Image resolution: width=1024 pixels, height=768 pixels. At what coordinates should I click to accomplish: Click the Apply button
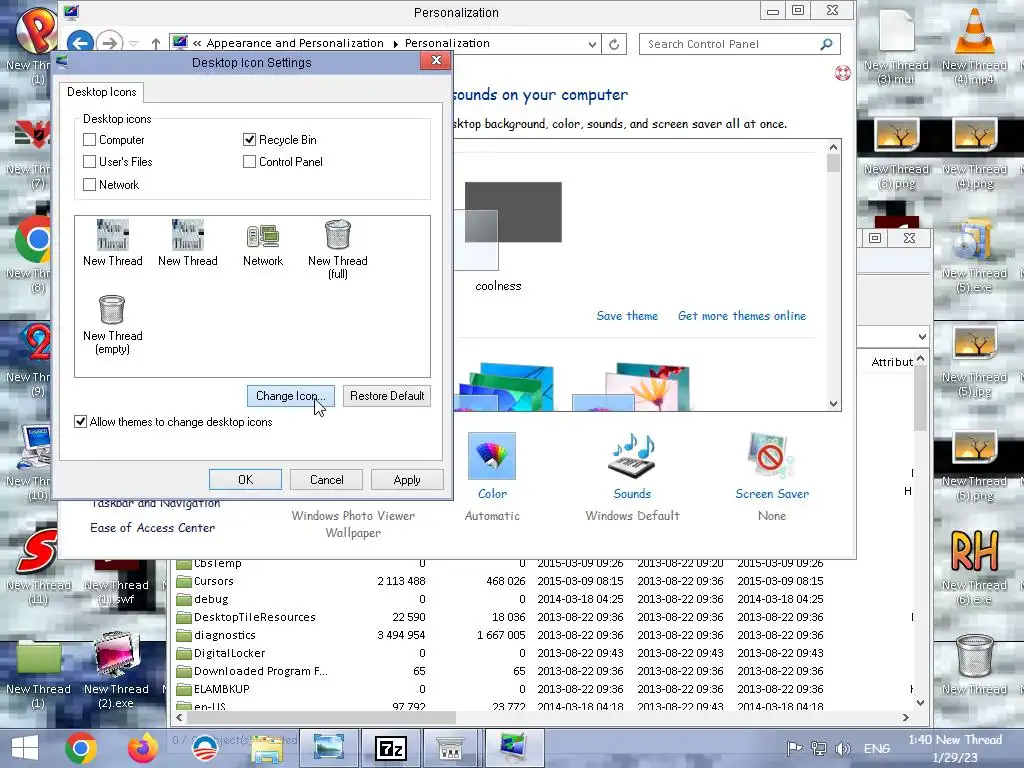tap(407, 479)
